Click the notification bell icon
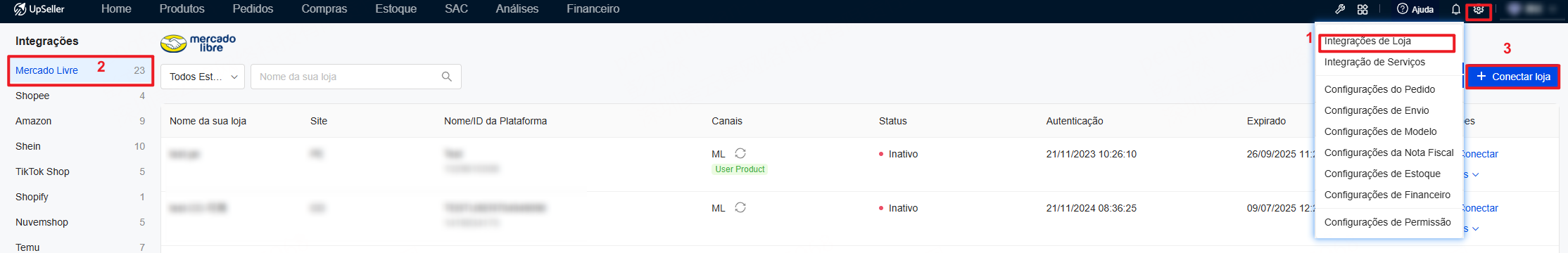The image size is (1568, 253). click(x=1456, y=9)
